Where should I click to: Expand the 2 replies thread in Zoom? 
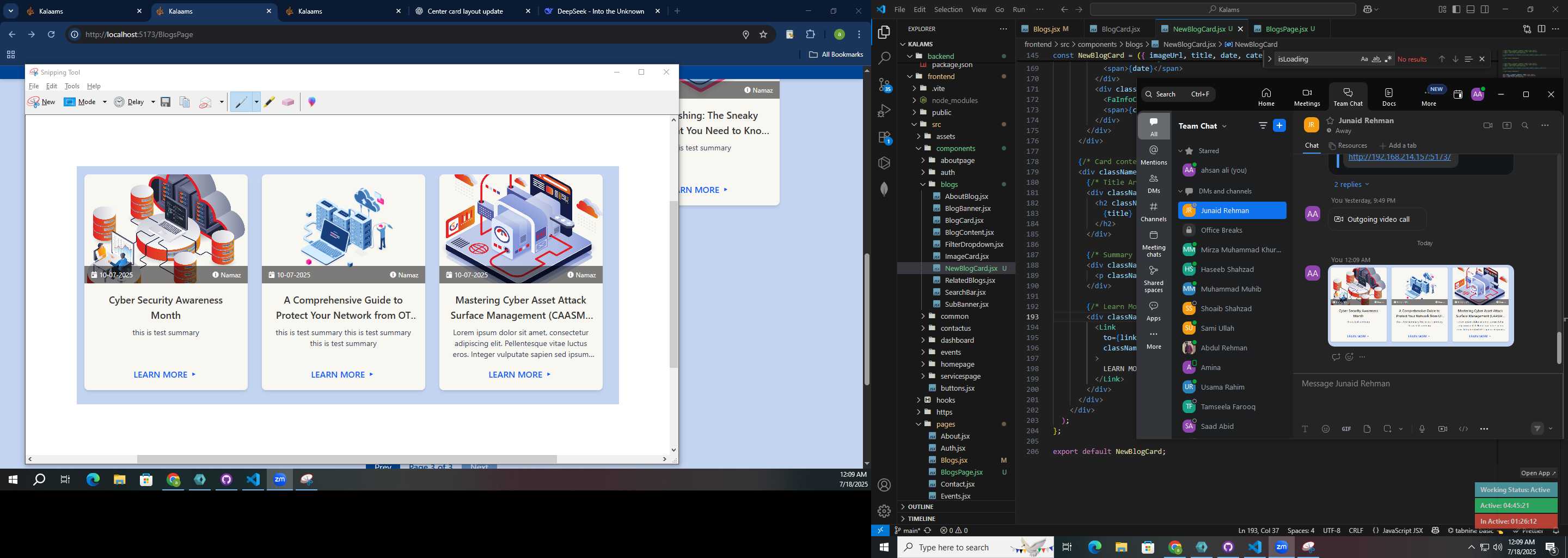pos(1351,185)
